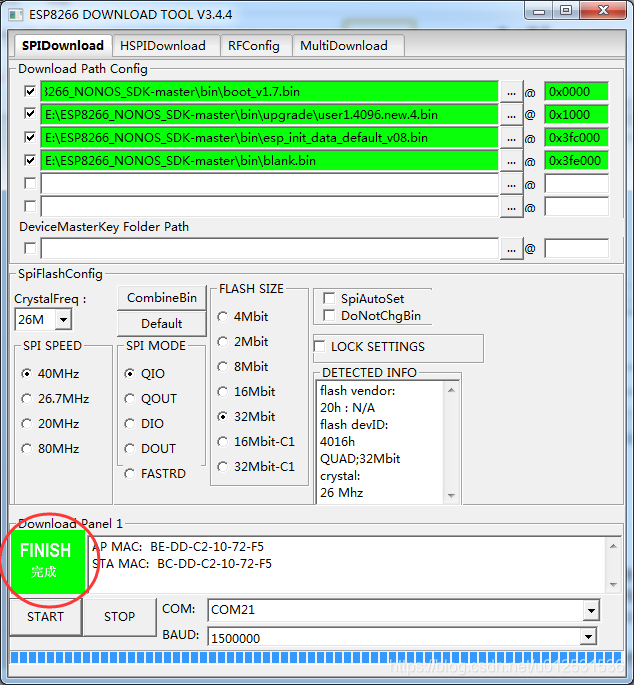Expand the BAUD rate dropdown

589,637
